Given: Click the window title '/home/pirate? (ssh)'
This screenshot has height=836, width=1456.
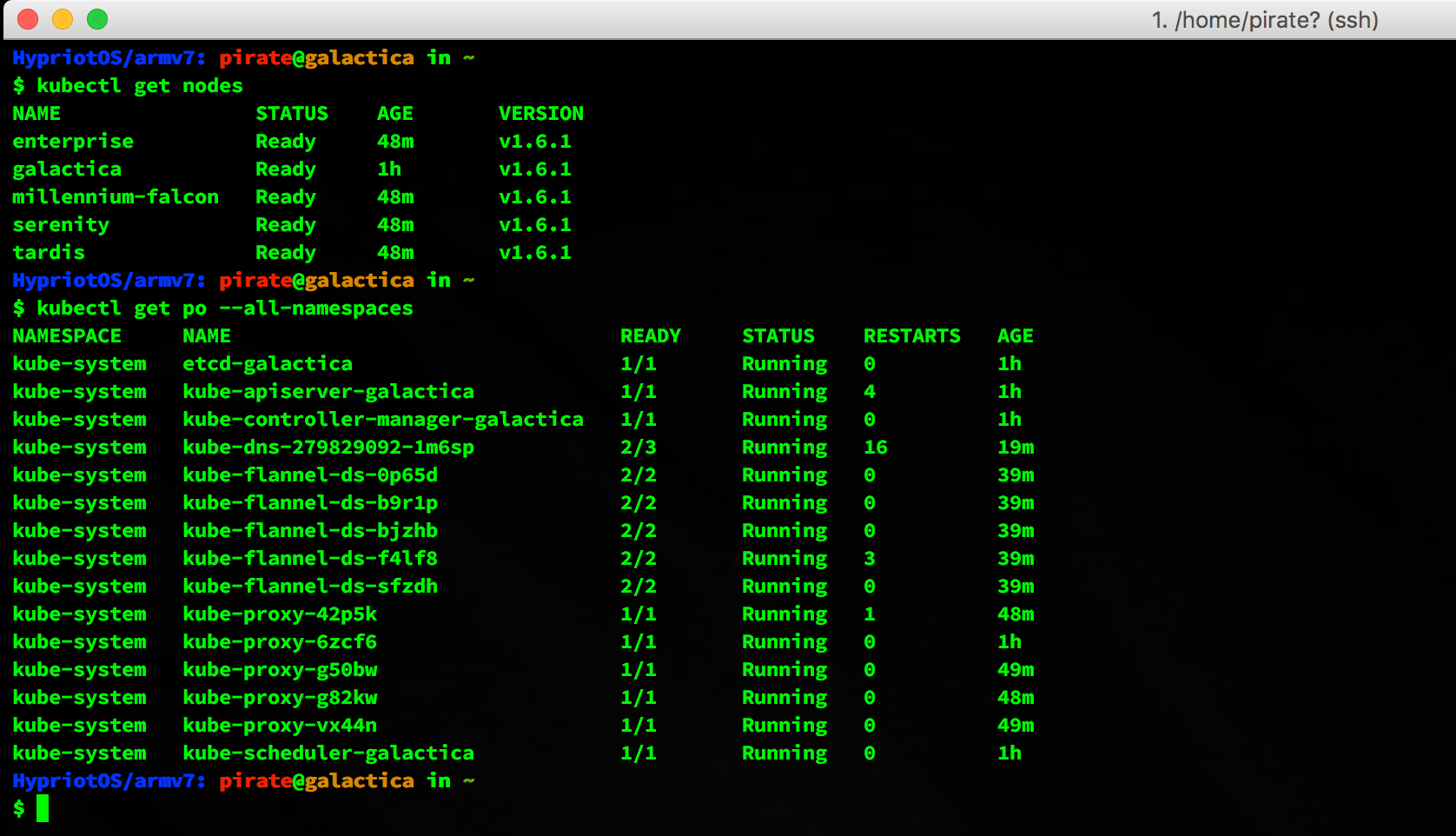Looking at the screenshot, I should [x=1276, y=20].
